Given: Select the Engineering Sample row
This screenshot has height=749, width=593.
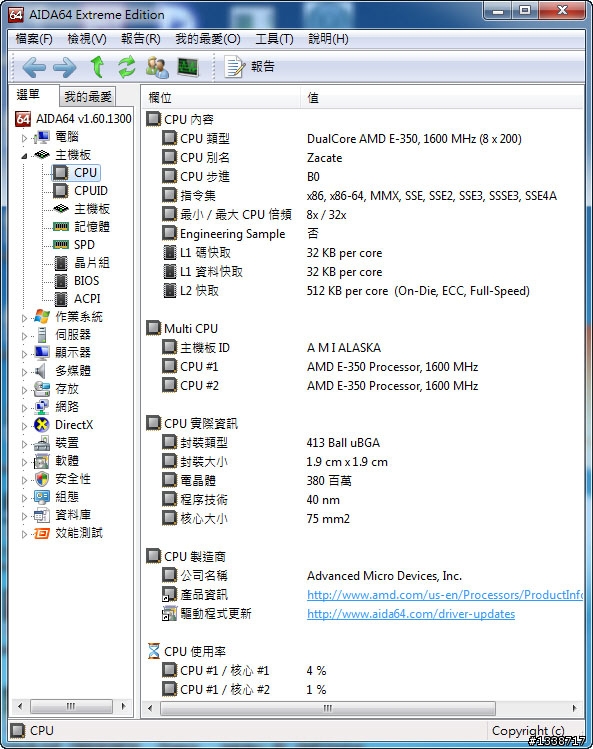Looking at the screenshot, I should point(363,234).
